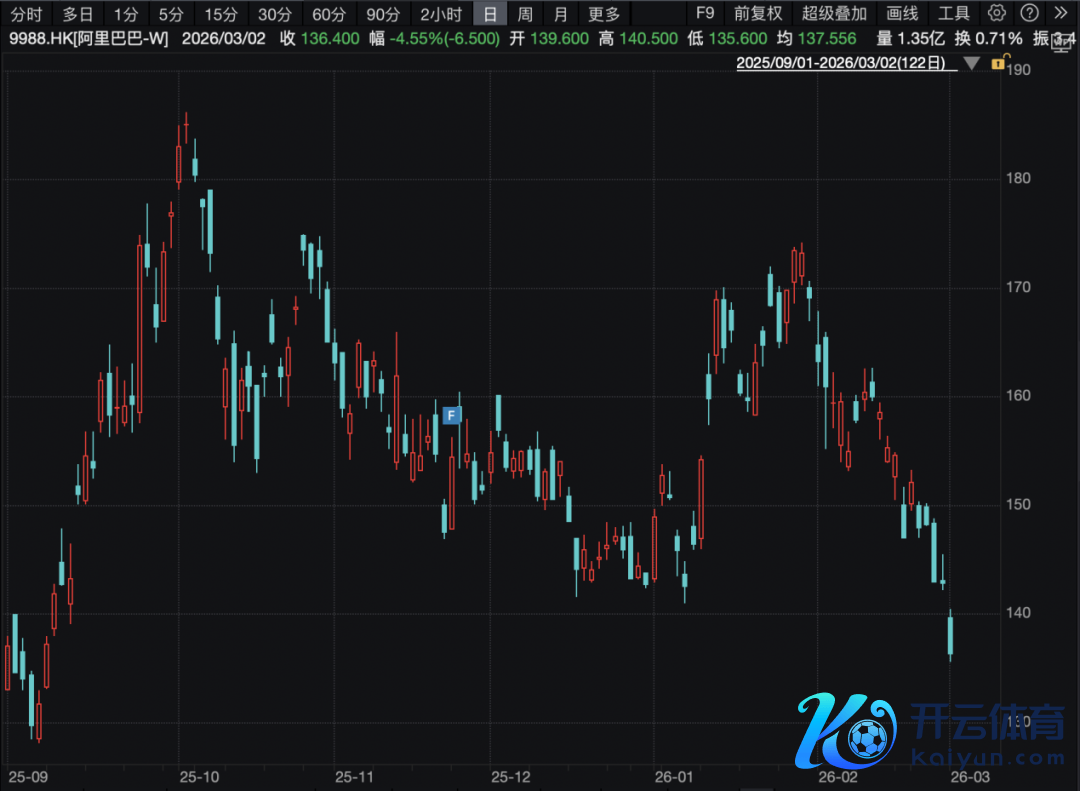Open the 更多 periods menu

604,14
